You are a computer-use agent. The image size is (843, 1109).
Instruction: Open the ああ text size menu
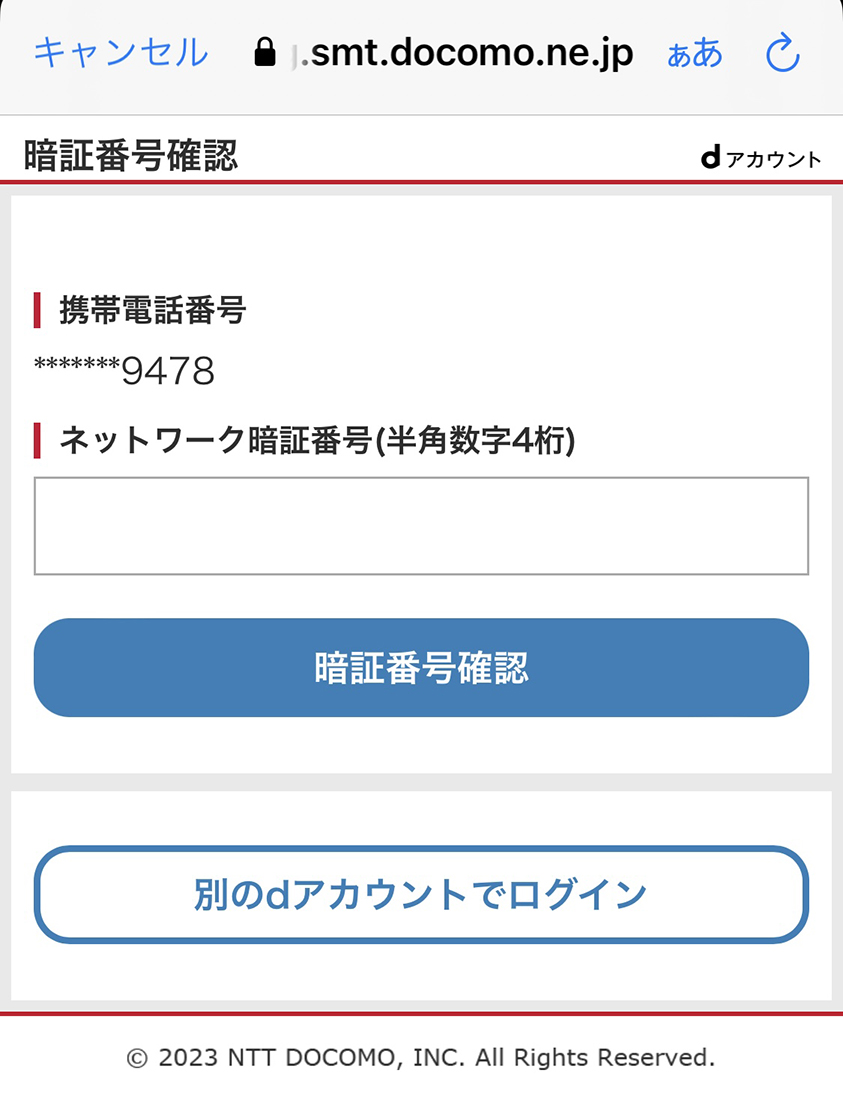tap(695, 54)
